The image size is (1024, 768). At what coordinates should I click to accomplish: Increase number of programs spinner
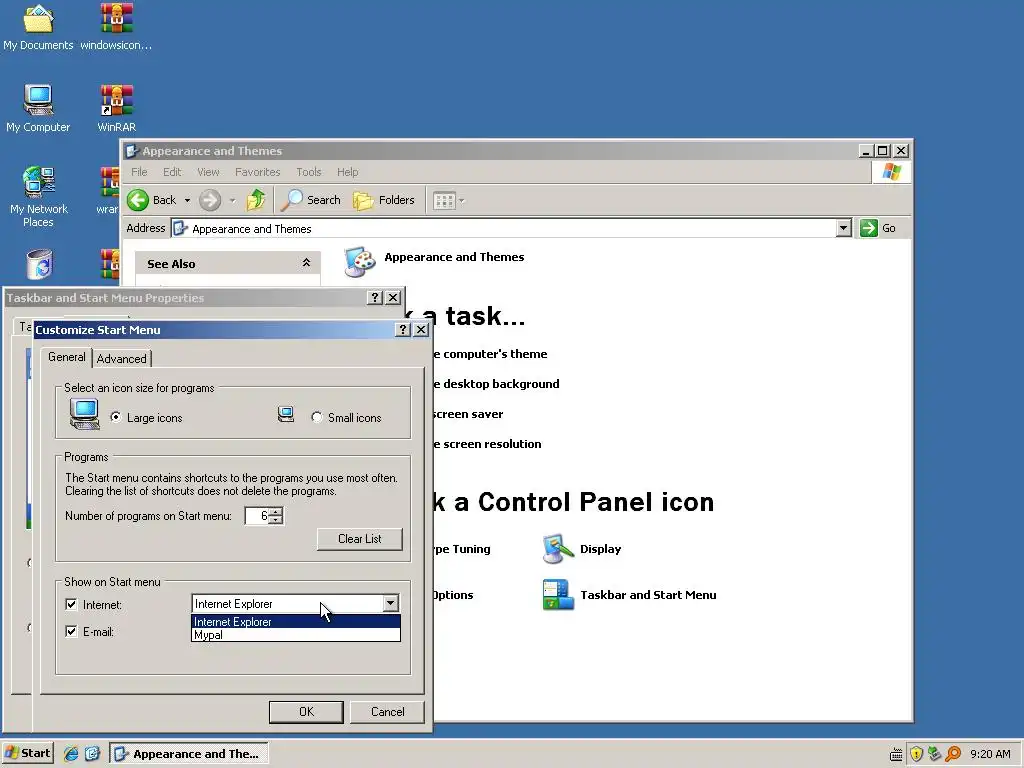(x=276, y=511)
